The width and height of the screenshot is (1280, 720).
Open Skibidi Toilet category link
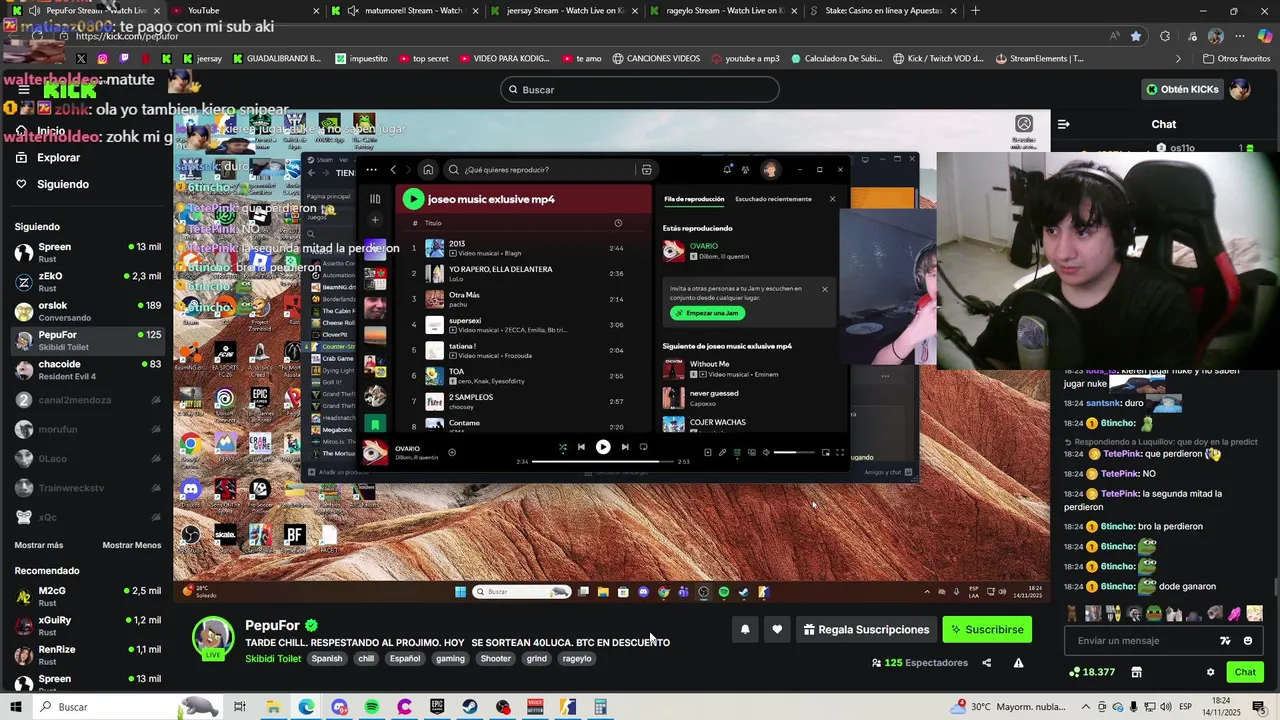point(273,659)
